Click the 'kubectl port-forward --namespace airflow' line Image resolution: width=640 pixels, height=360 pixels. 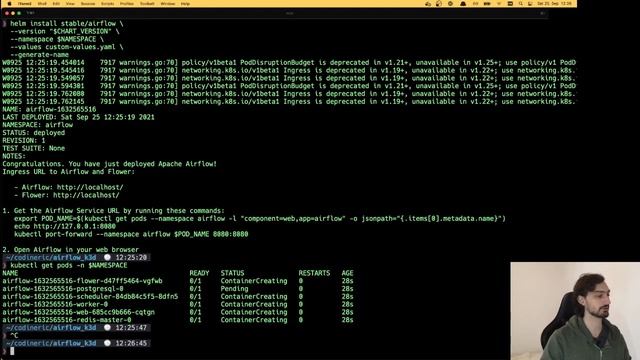click(131, 234)
